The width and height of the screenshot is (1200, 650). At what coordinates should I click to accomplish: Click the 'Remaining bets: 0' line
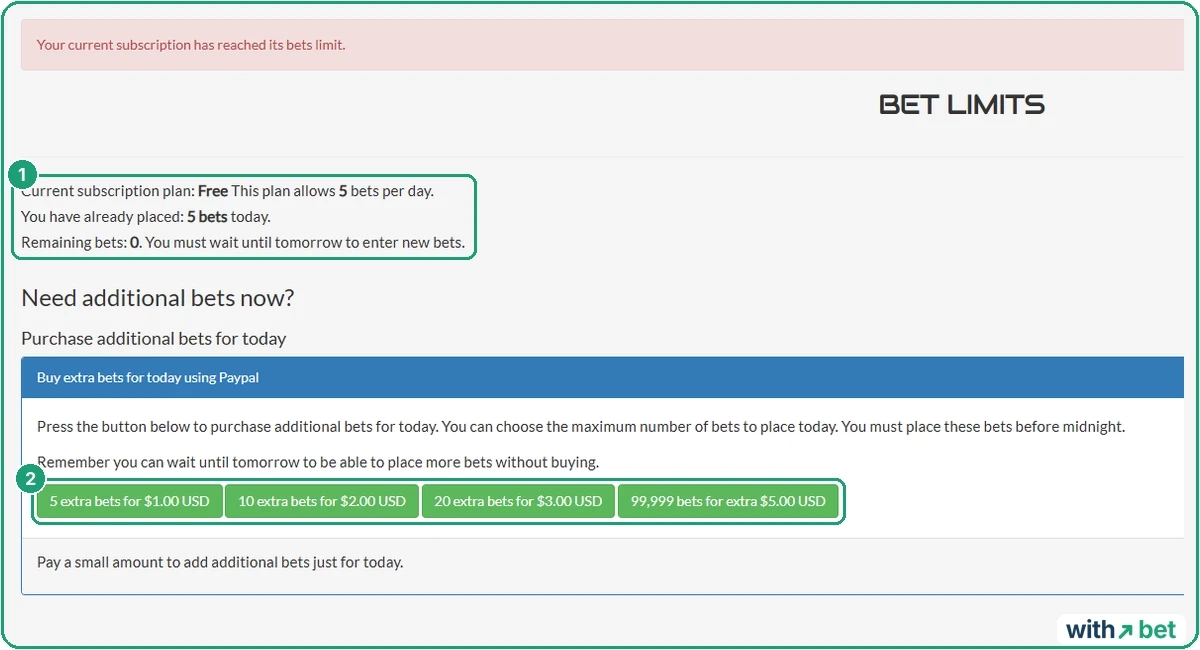pyautogui.click(x=243, y=243)
